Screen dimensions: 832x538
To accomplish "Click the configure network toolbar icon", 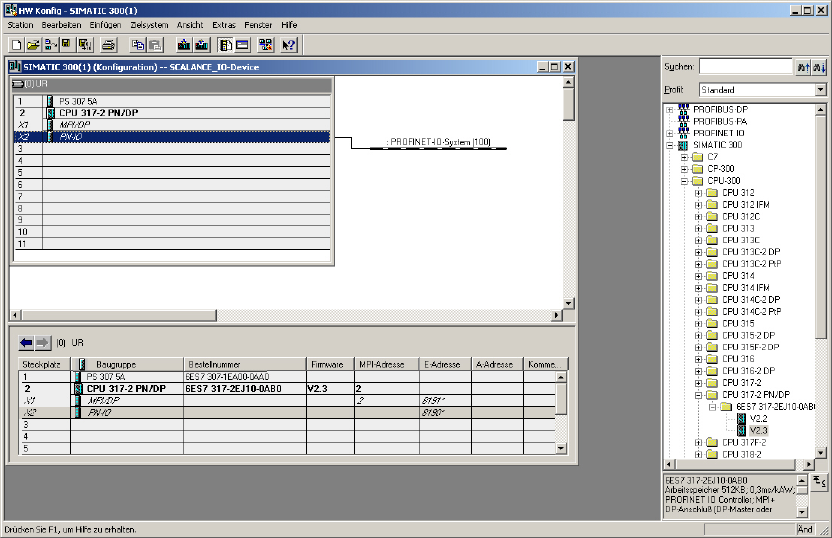I will 265,45.
